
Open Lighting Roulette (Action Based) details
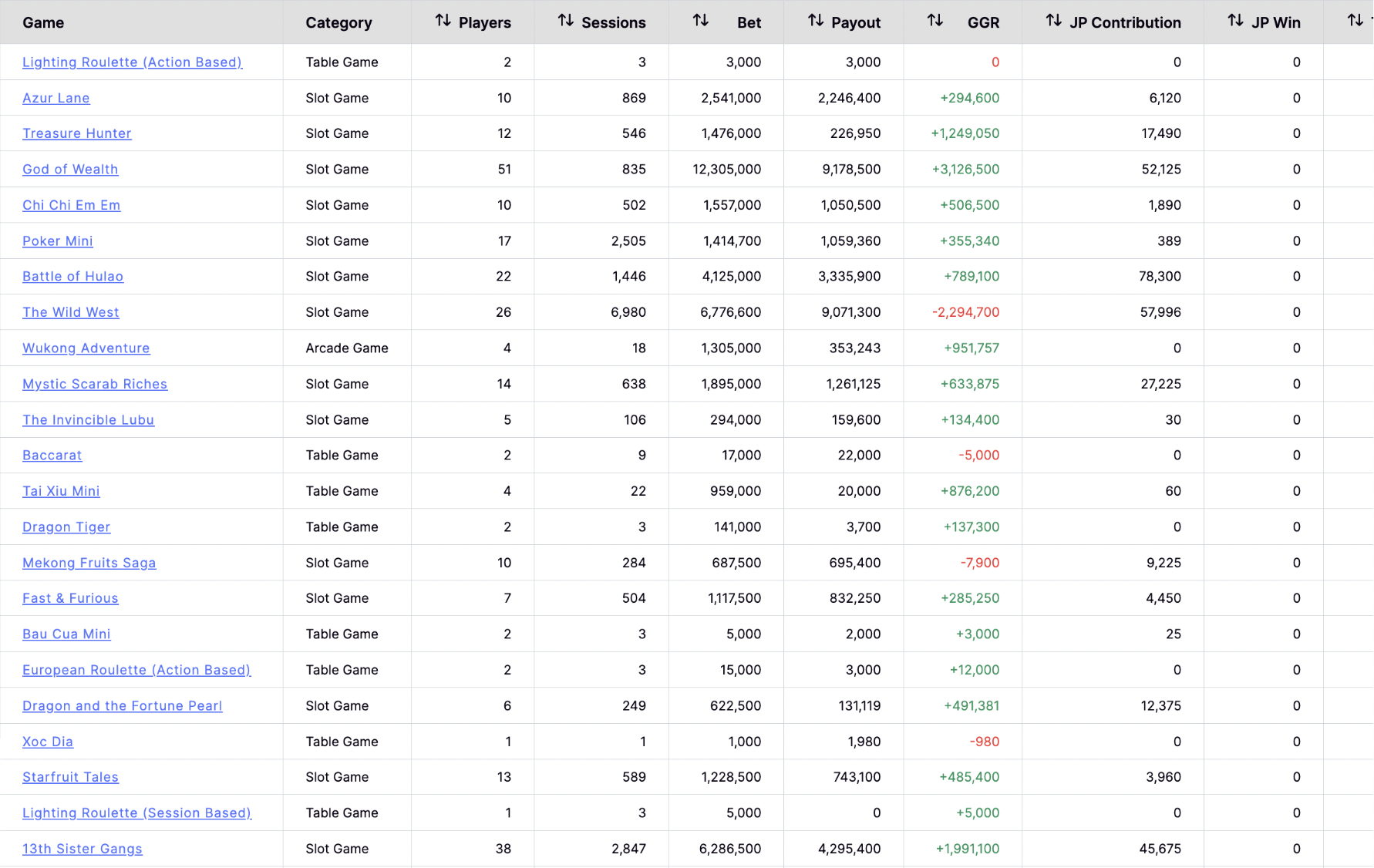(x=132, y=62)
